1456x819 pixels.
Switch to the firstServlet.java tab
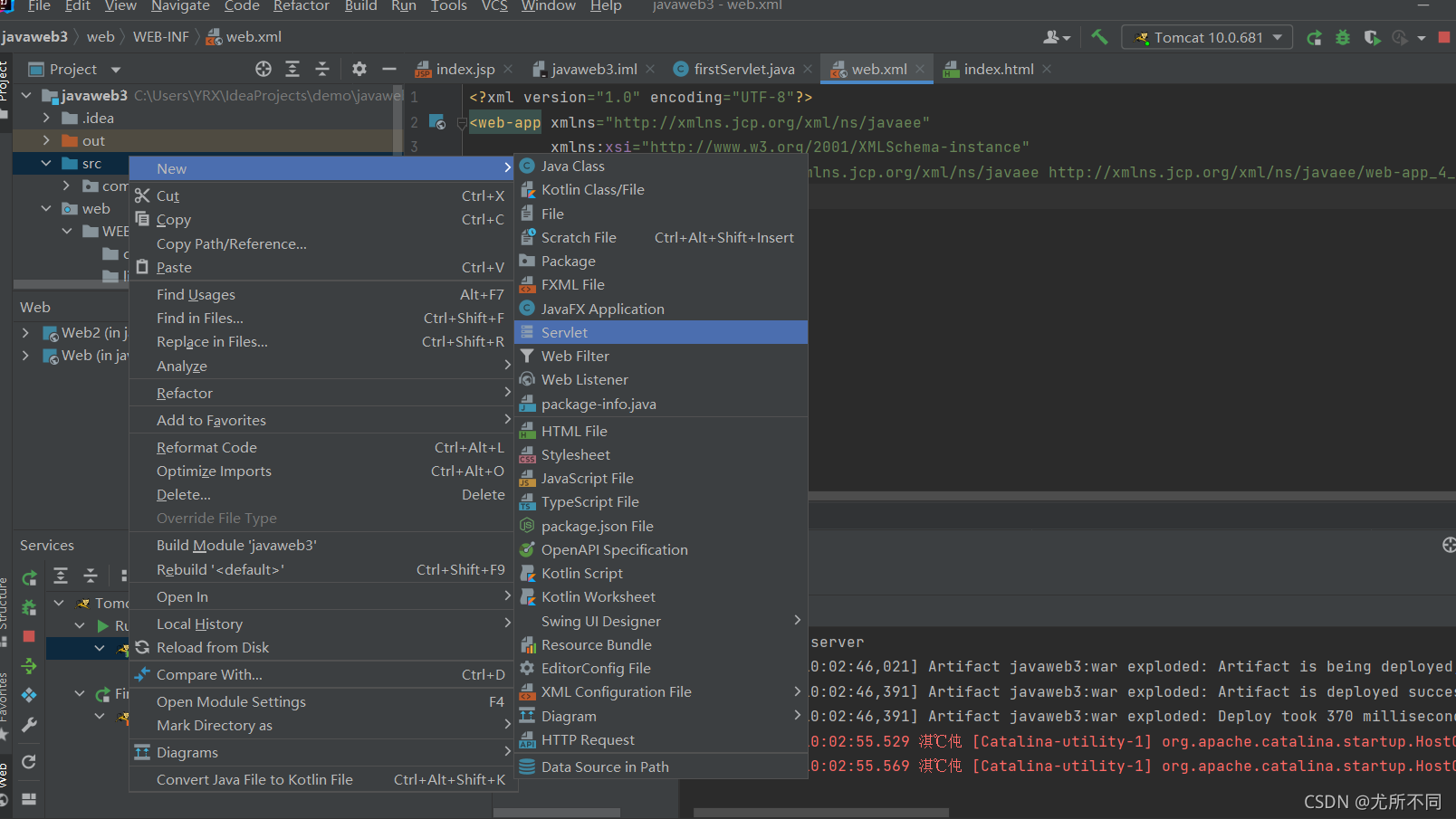click(x=744, y=69)
